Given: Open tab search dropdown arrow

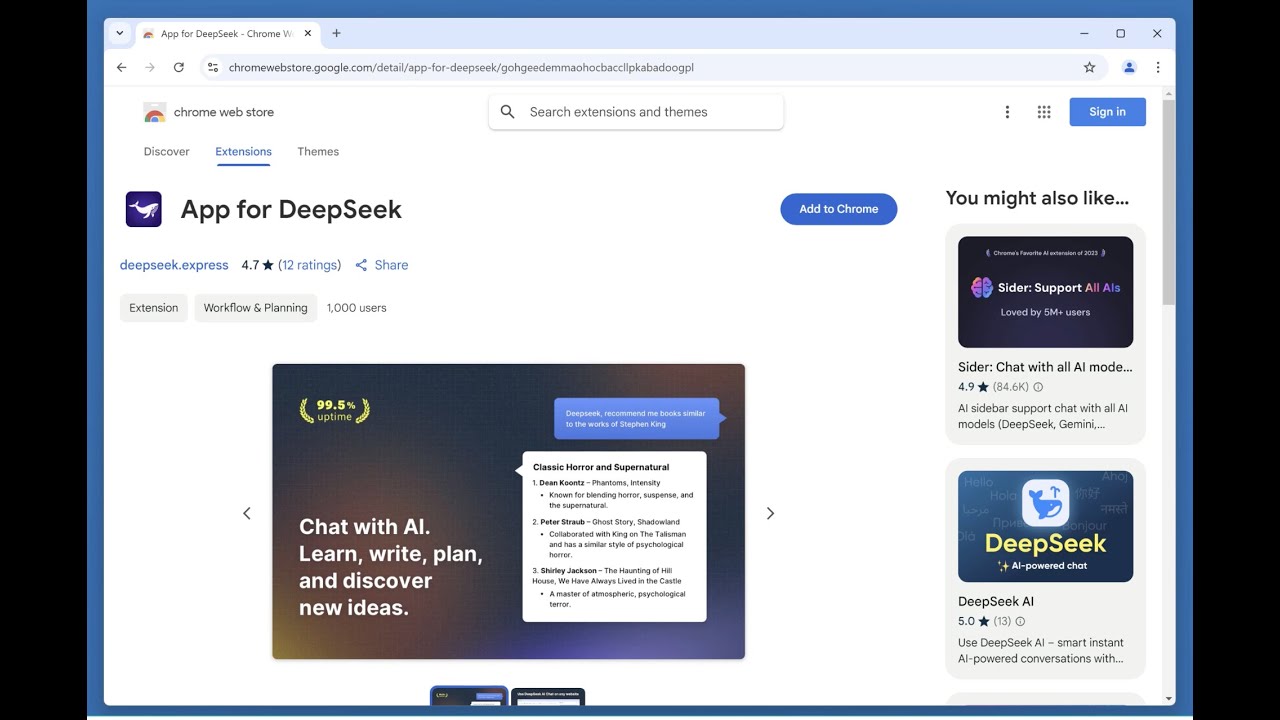Looking at the screenshot, I should (x=120, y=33).
